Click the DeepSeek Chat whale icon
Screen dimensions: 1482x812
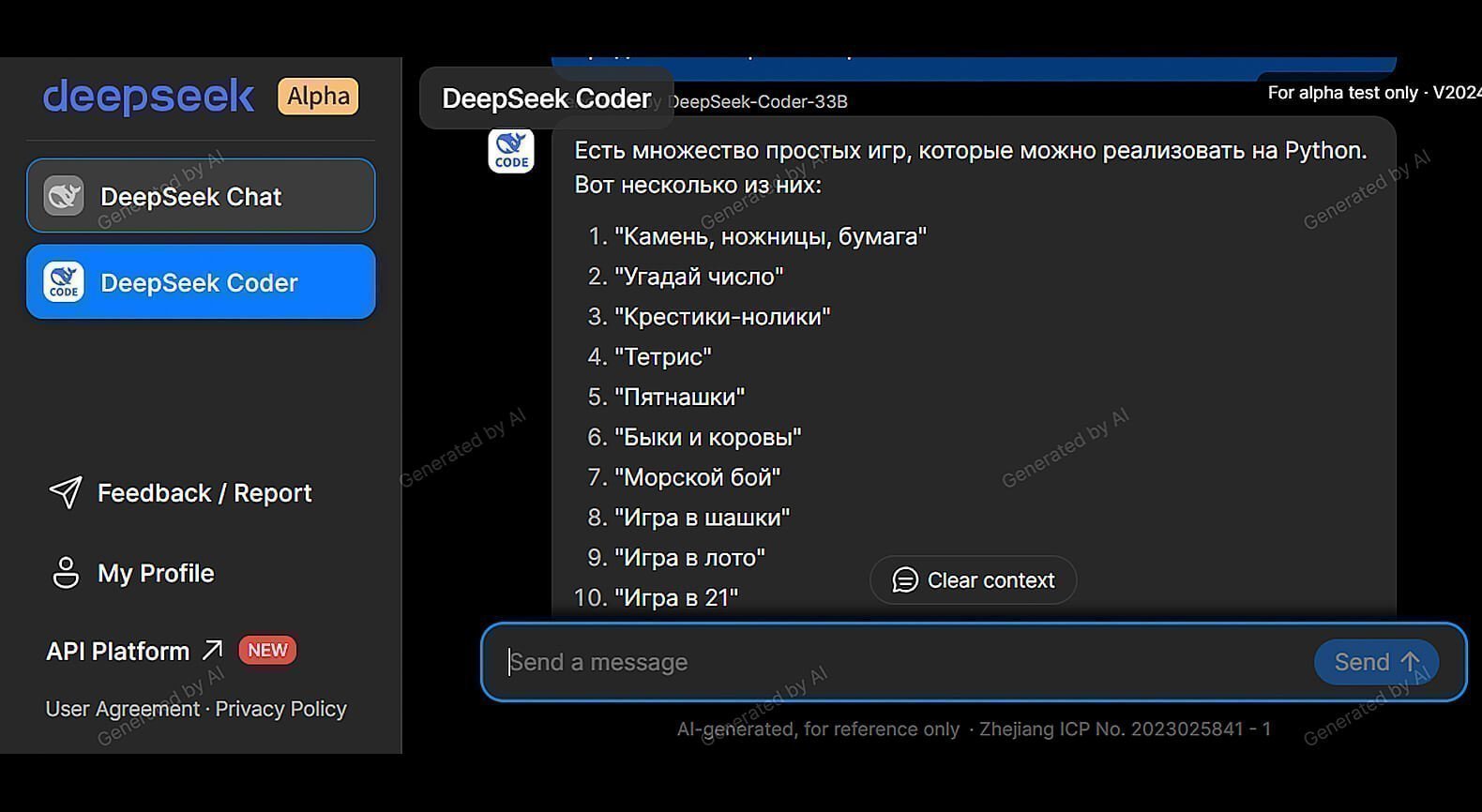click(64, 196)
